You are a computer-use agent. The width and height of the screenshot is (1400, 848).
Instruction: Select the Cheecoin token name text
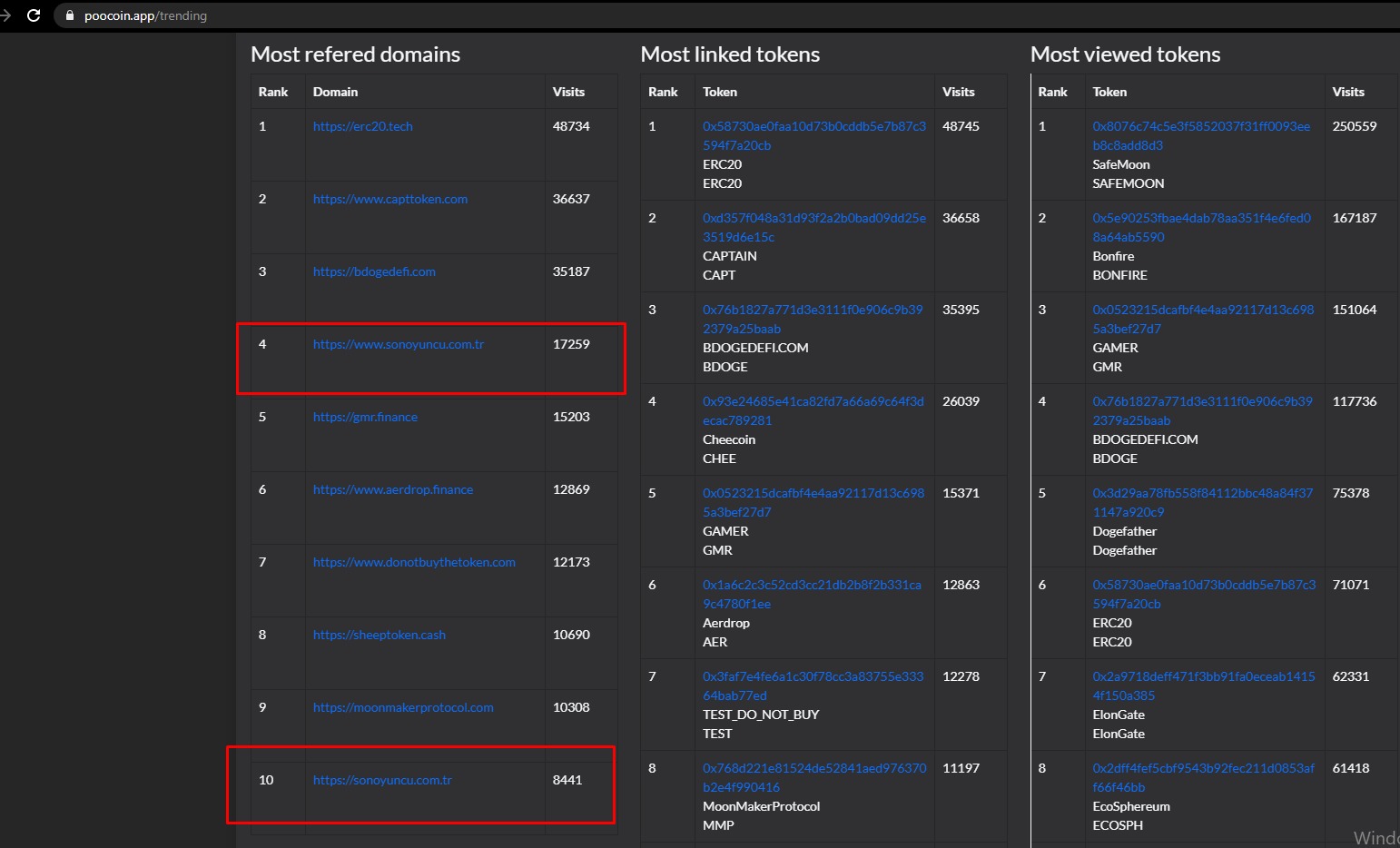pos(729,439)
